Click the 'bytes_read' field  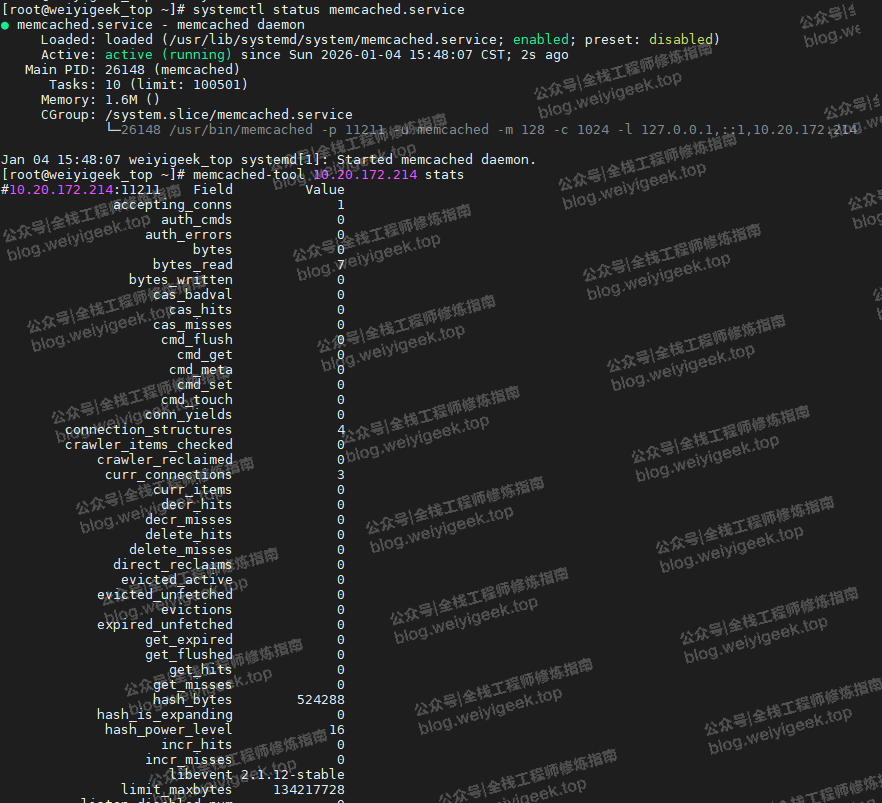(x=192, y=265)
